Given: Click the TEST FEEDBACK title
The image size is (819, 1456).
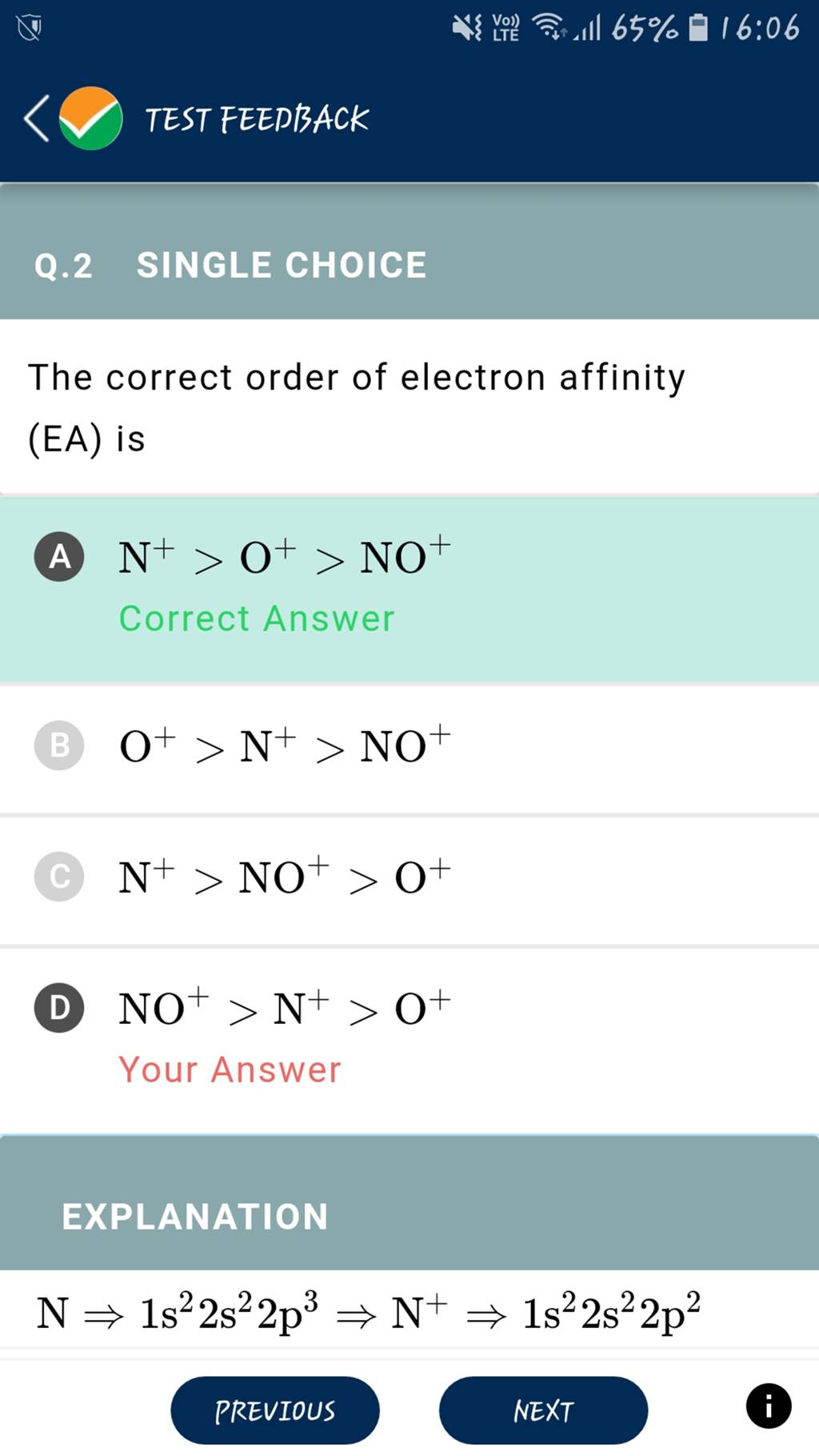Looking at the screenshot, I should 256,118.
